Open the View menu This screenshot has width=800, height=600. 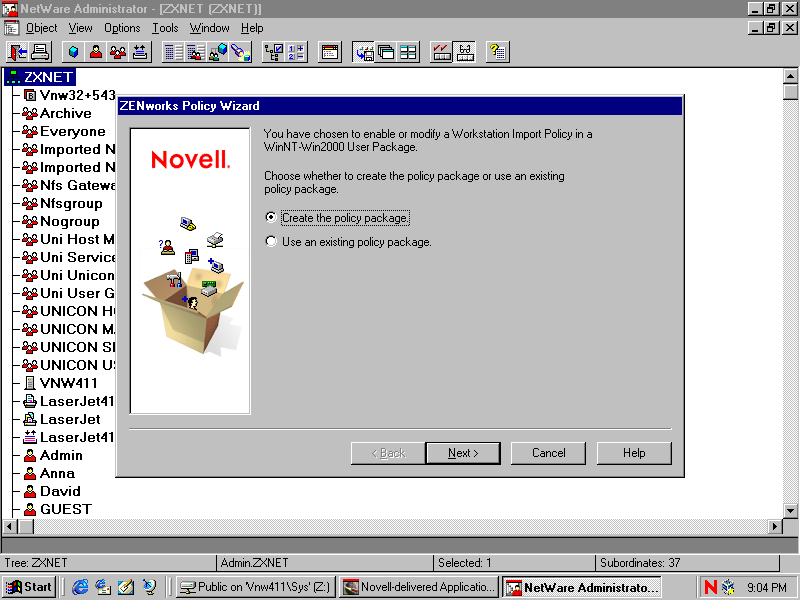(81, 28)
